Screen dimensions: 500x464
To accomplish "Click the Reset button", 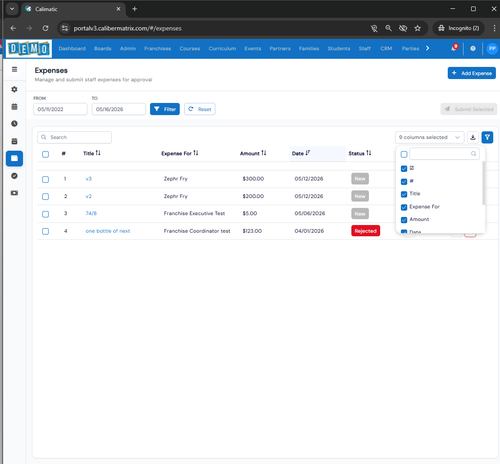I will pos(200,109).
